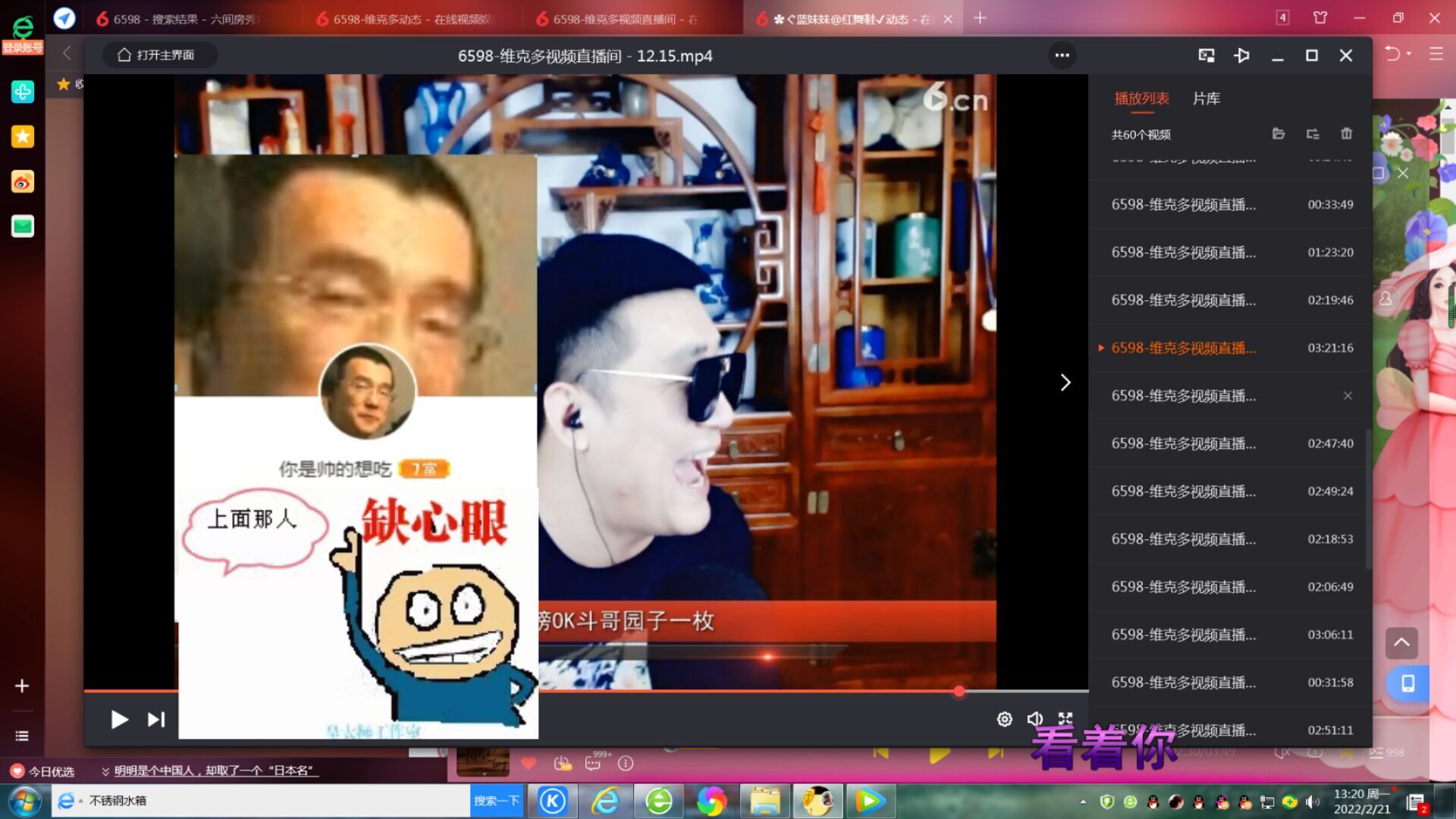Viewport: 1456px width, 819px height.
Task: Open file explorer taskbar icon
Action: coord(764,801)
